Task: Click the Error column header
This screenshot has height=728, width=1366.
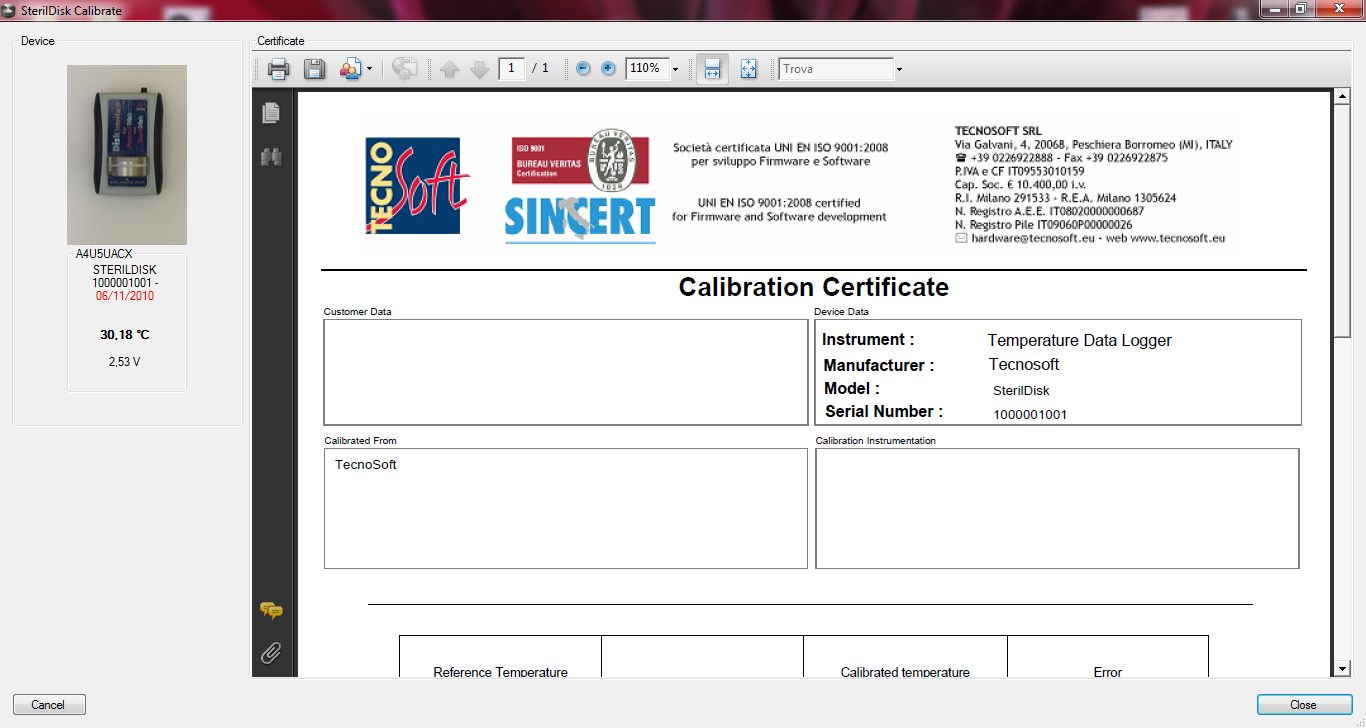Action: point(1108,672)
